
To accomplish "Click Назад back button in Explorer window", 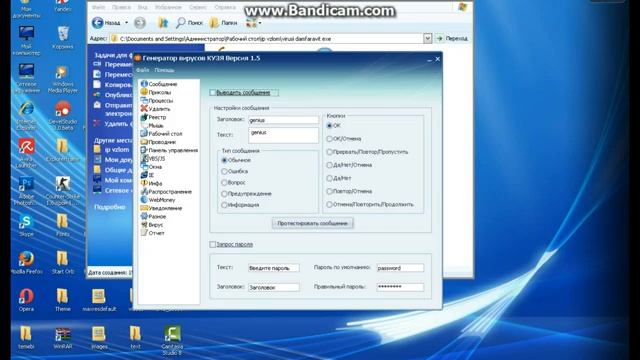I will click(x=106, y=23).
